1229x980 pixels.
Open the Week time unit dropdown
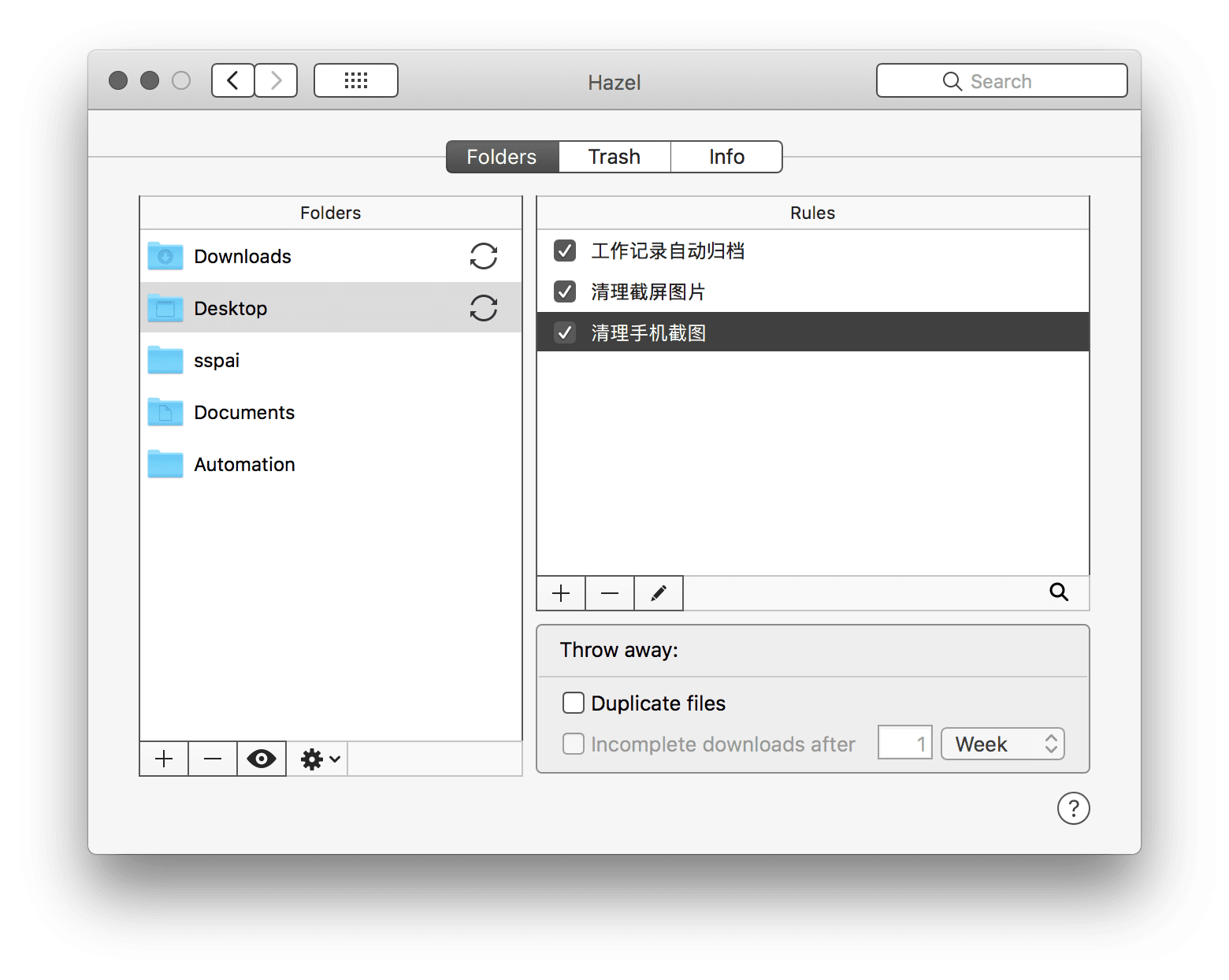click(x=1002, y=744)
